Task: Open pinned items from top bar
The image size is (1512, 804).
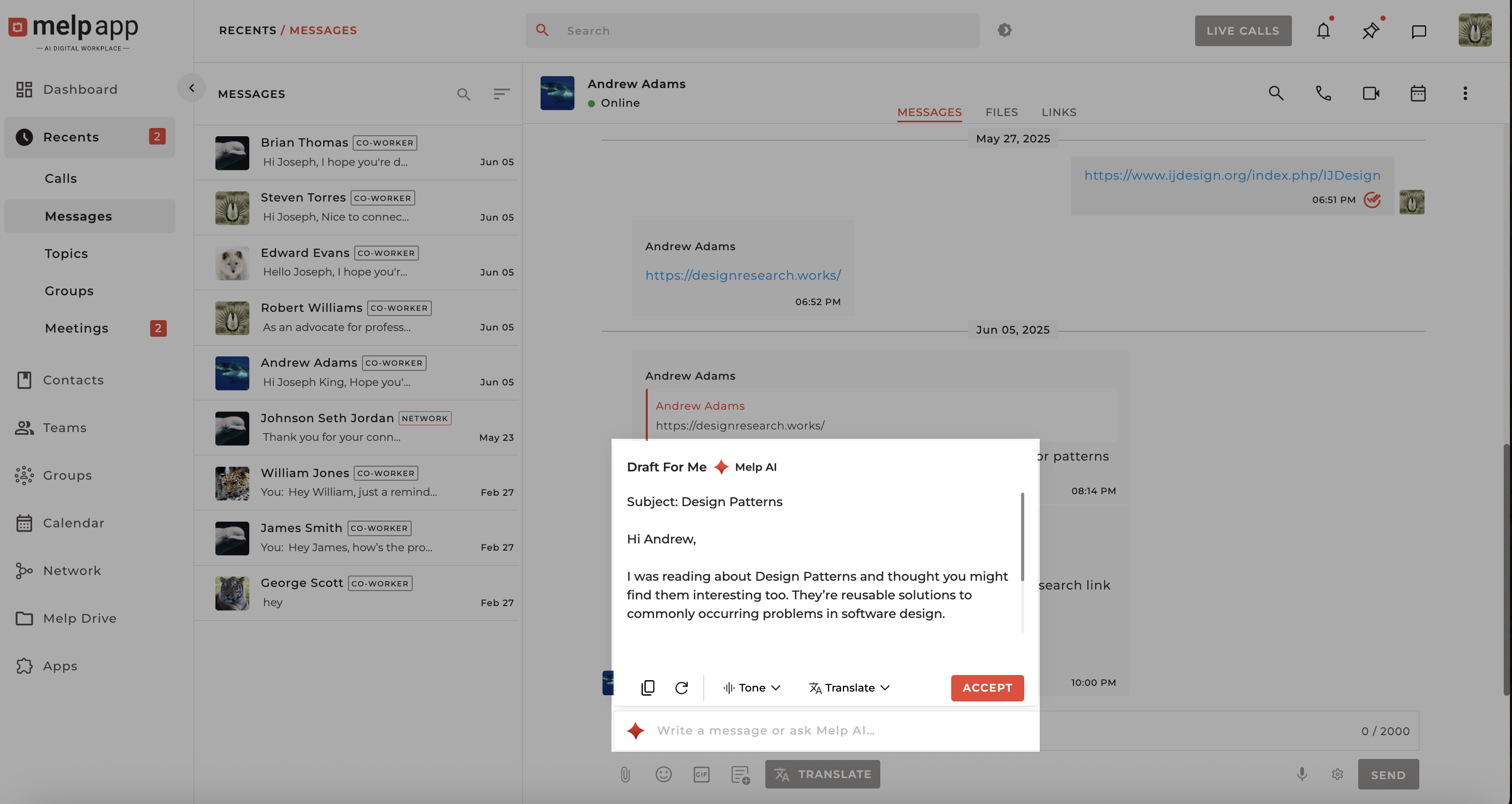Action: click(1371, 31)
